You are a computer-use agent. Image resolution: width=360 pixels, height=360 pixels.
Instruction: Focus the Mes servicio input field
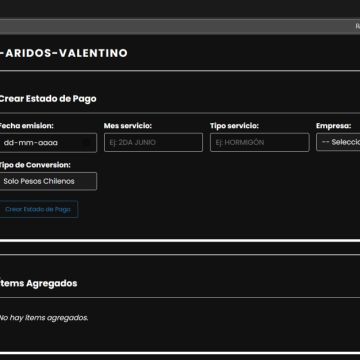(x=153, y=143)
